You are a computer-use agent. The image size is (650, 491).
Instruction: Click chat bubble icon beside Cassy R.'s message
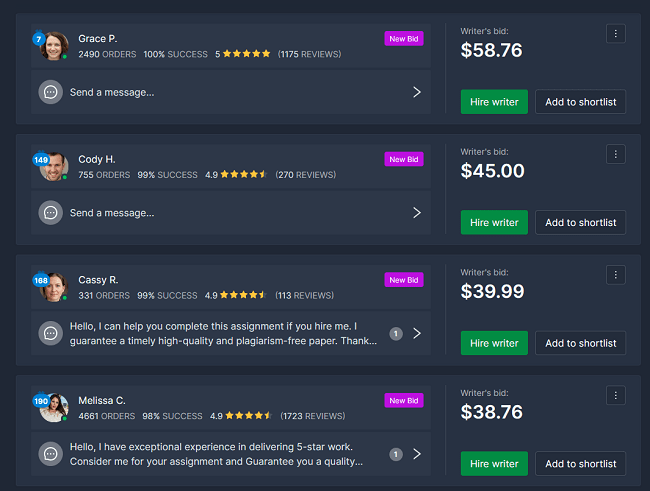pos(50,333)
